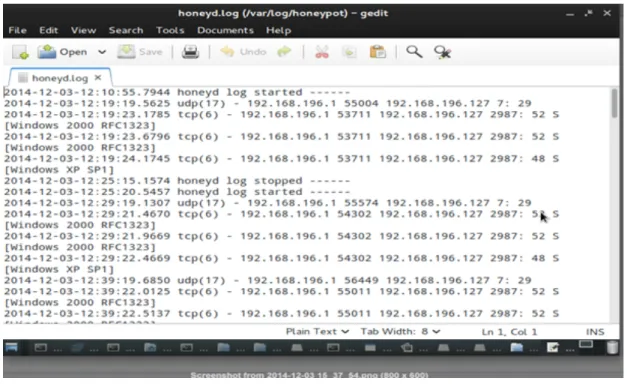The width and height of the screenshot is (627, 384).
Task: Click the 12:29:19.1307 udp(17) log line
Action: (268, 203)
